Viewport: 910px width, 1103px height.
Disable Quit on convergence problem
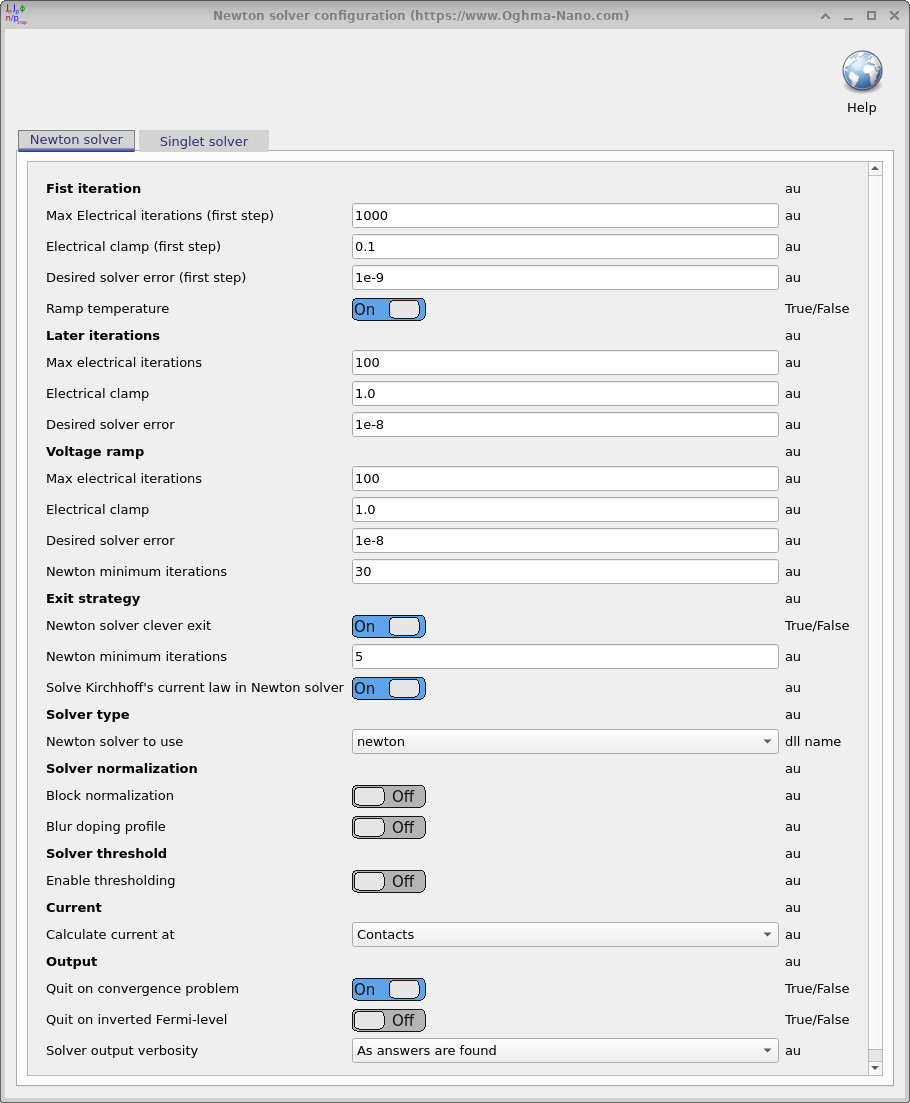pos(388,989)
